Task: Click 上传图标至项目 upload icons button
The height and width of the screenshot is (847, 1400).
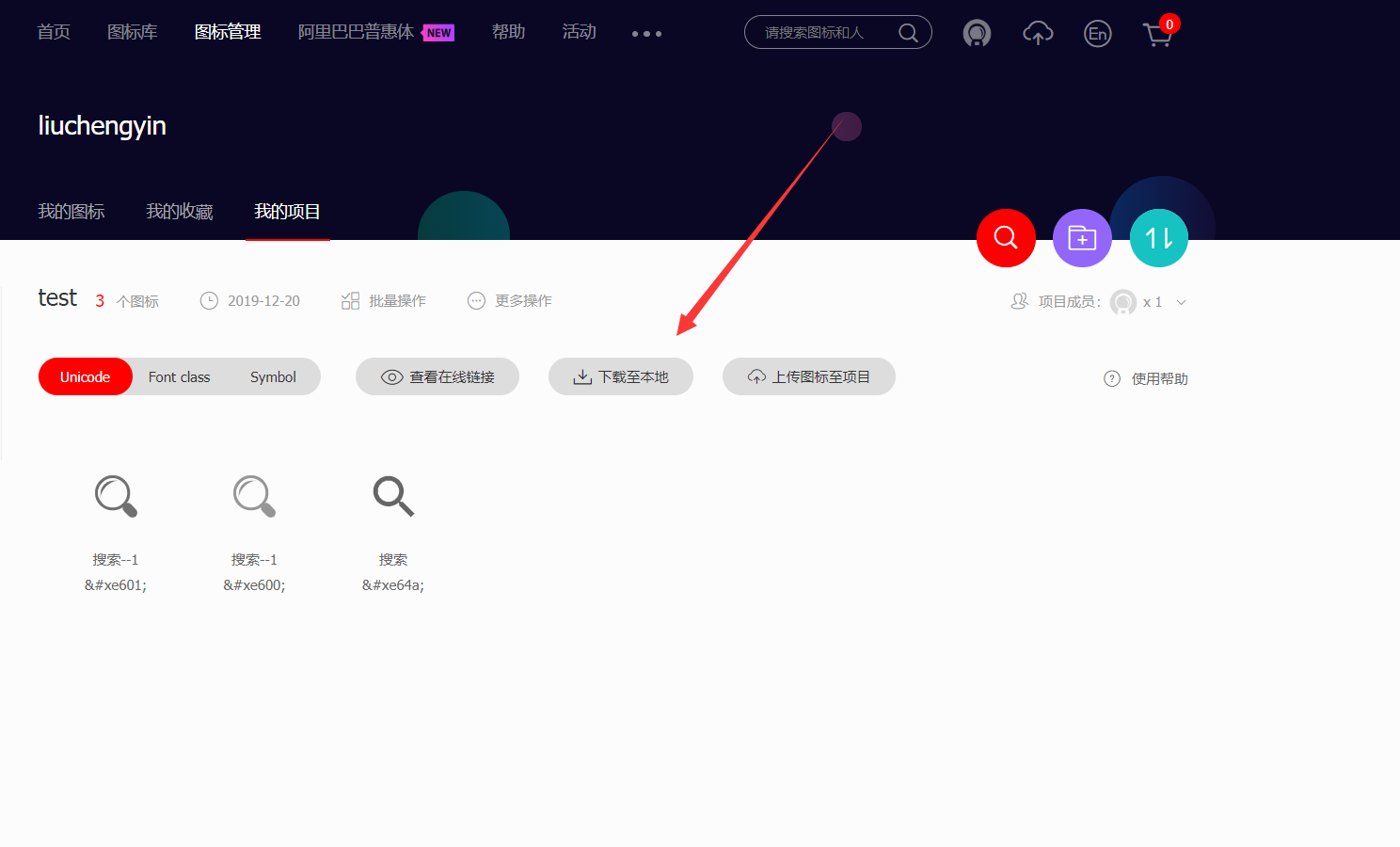Action: click(809, 376)
